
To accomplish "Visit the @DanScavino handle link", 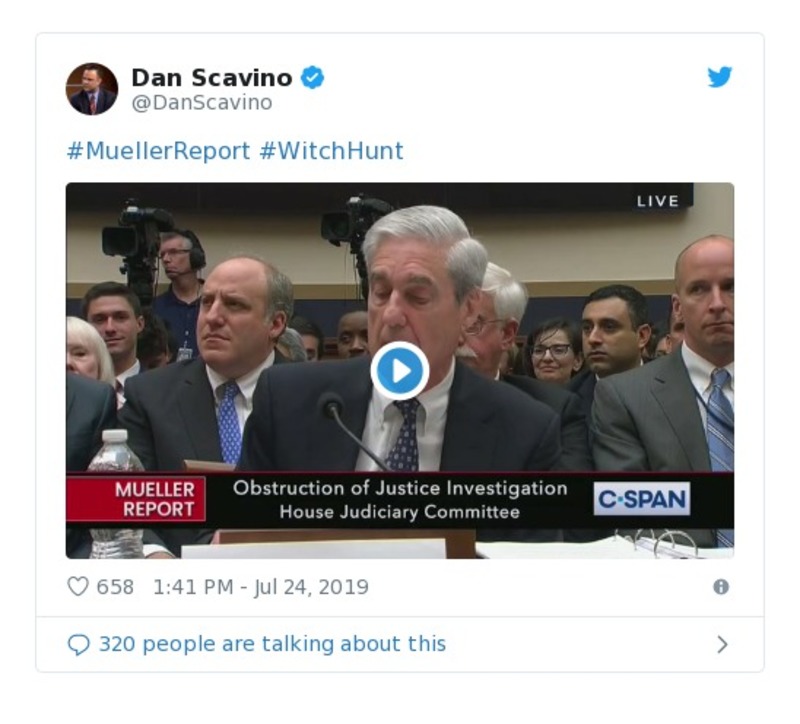I will click(202, 103).
